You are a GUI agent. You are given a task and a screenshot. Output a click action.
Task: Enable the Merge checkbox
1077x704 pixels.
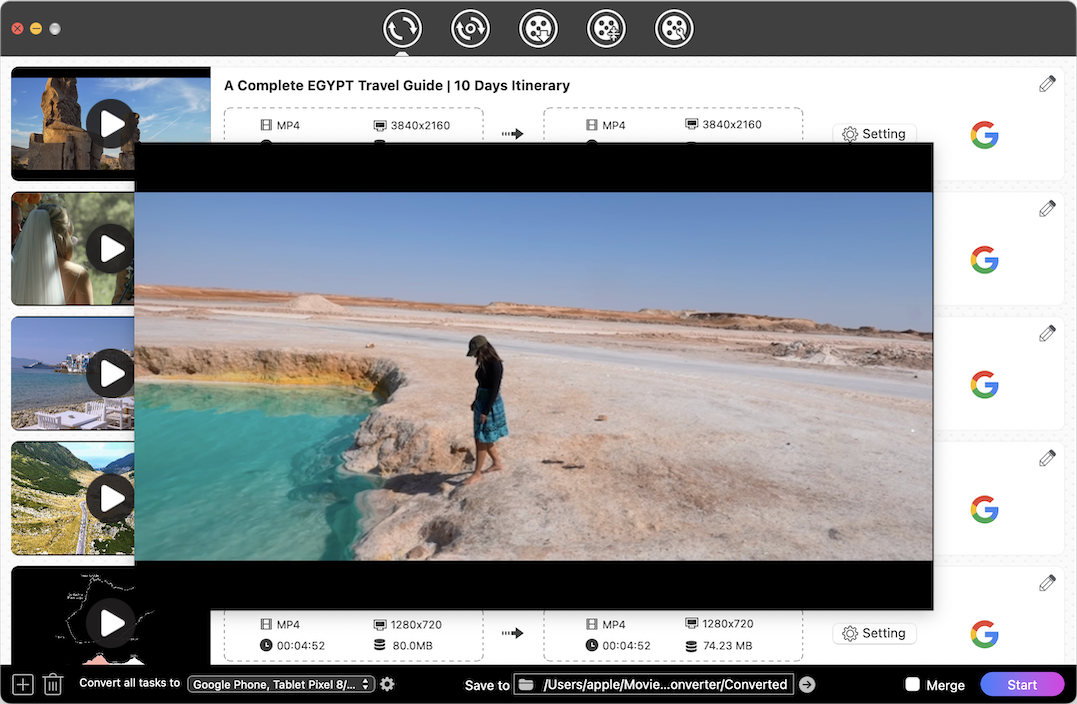(912, 685)
